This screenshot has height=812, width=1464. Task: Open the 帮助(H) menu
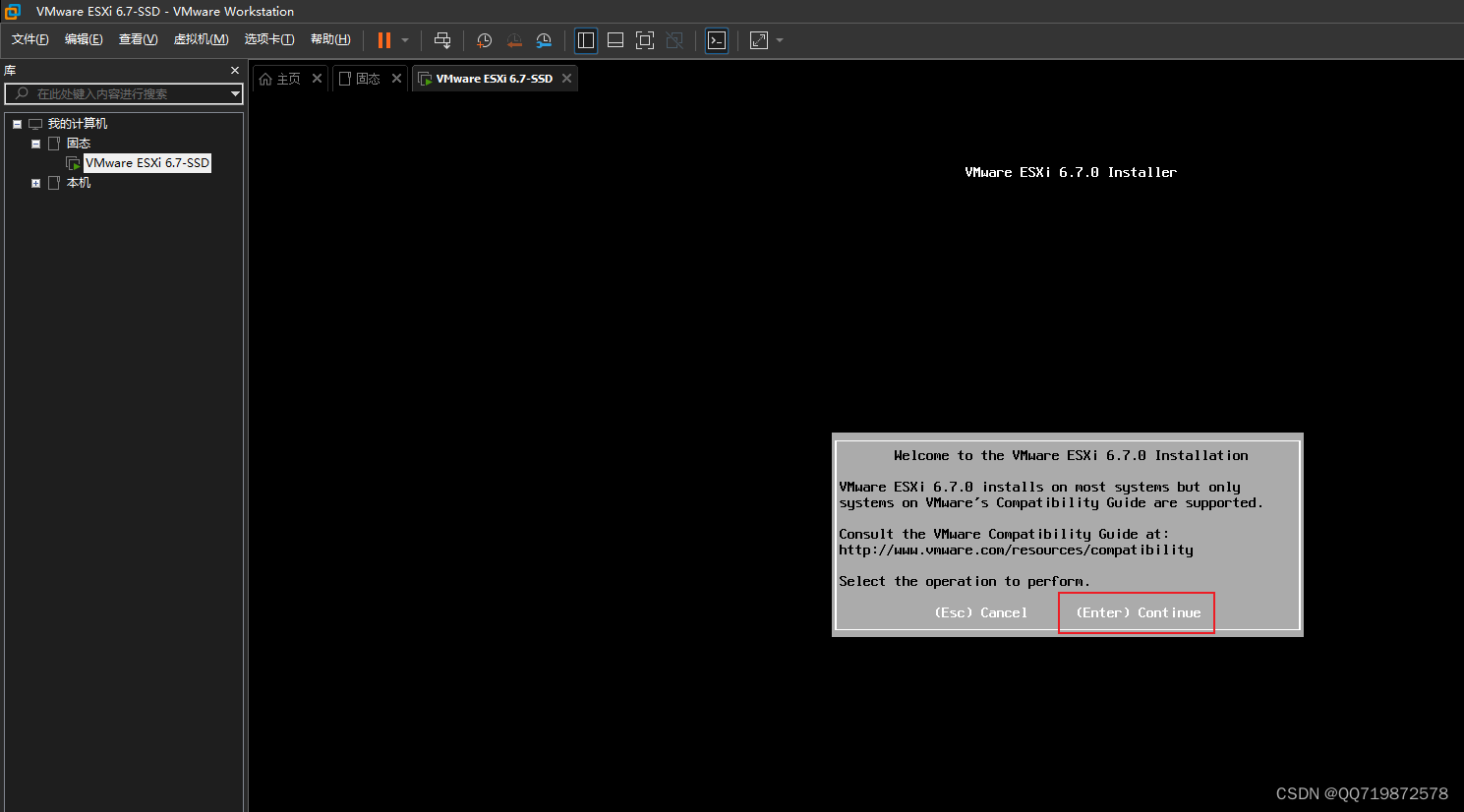[x=330, y=39]
